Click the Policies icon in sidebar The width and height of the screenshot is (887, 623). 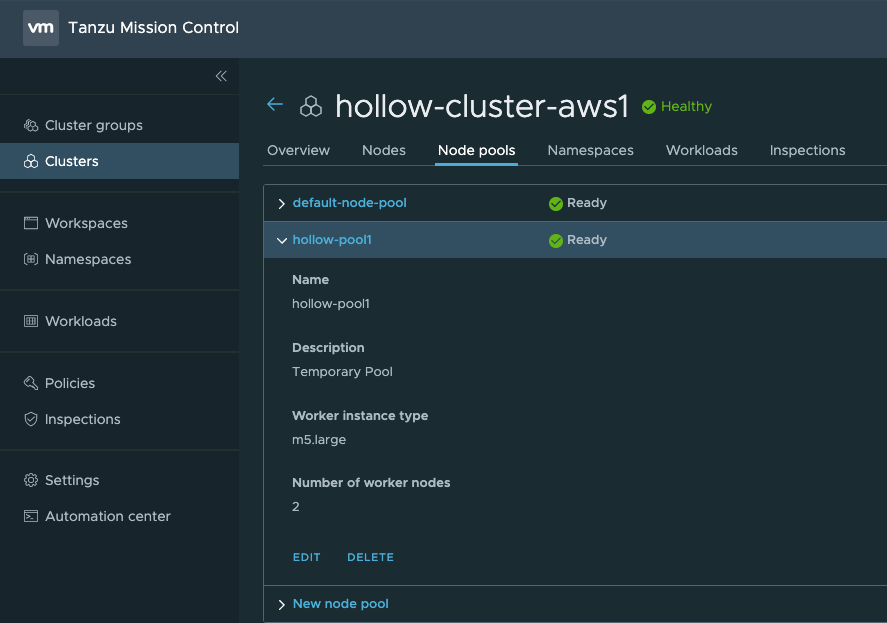coord(31,383)
